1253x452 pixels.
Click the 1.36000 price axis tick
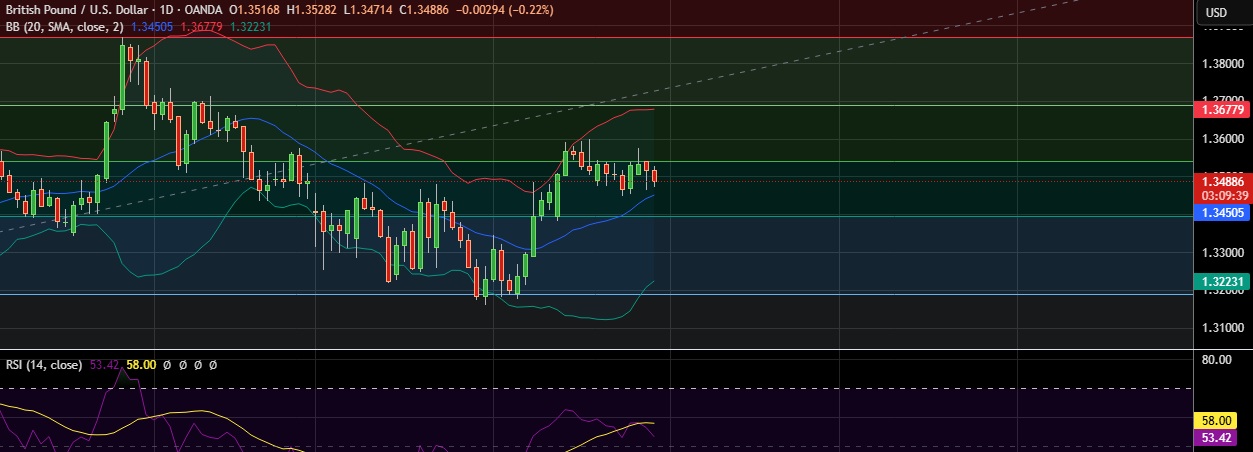pos(1223,138)
